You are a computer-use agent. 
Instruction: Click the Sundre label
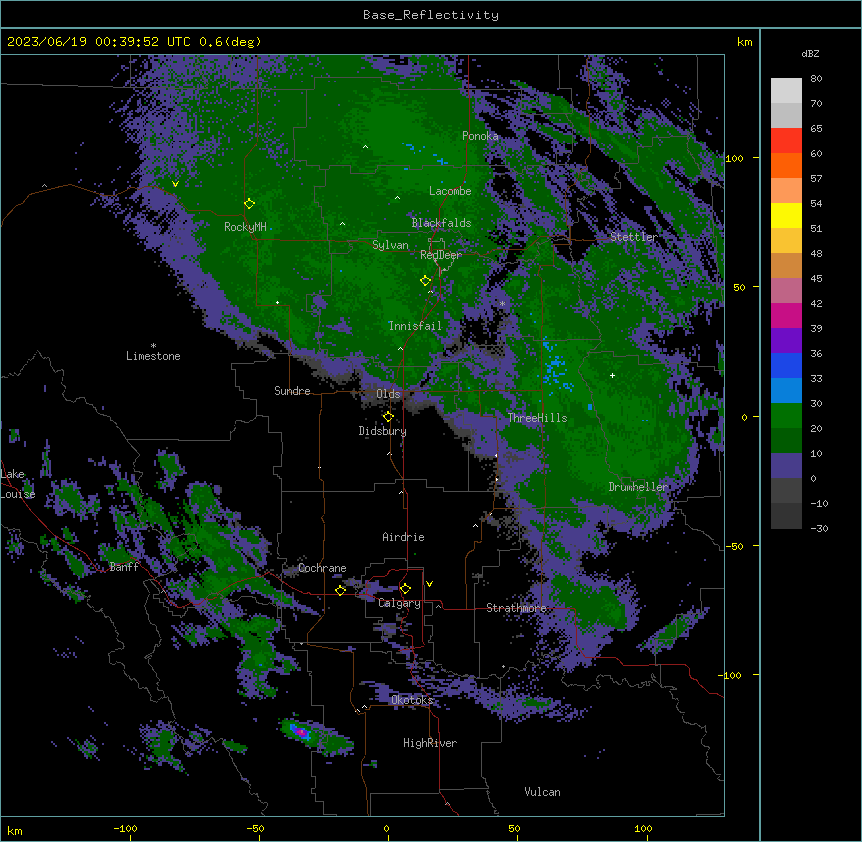292,391
